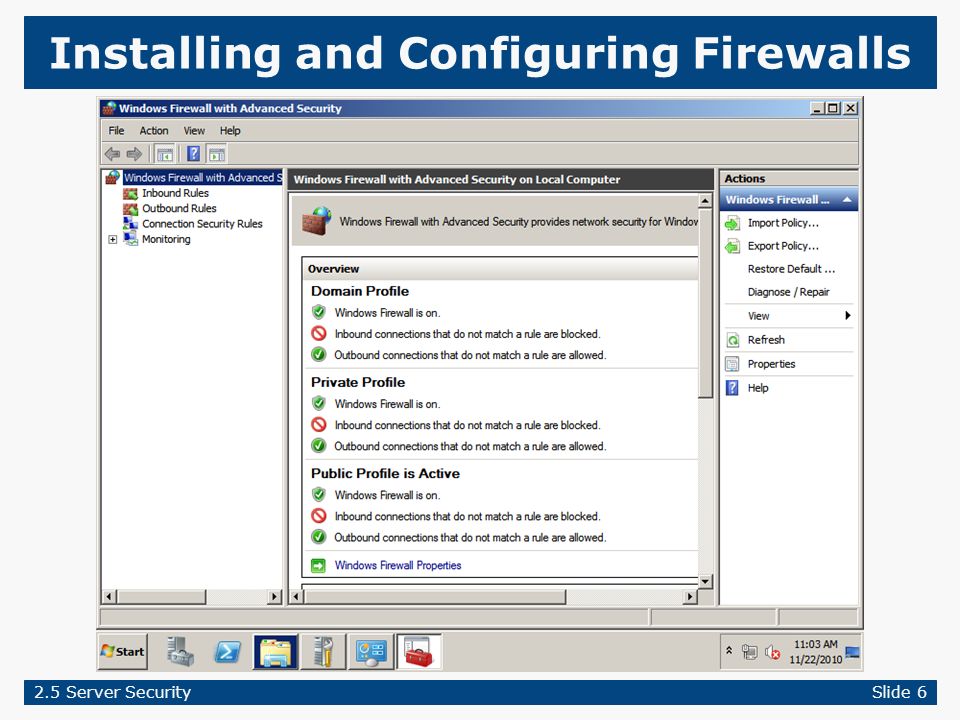Click Properties in the Actions pane
The image size is (960, 720).
771,364
